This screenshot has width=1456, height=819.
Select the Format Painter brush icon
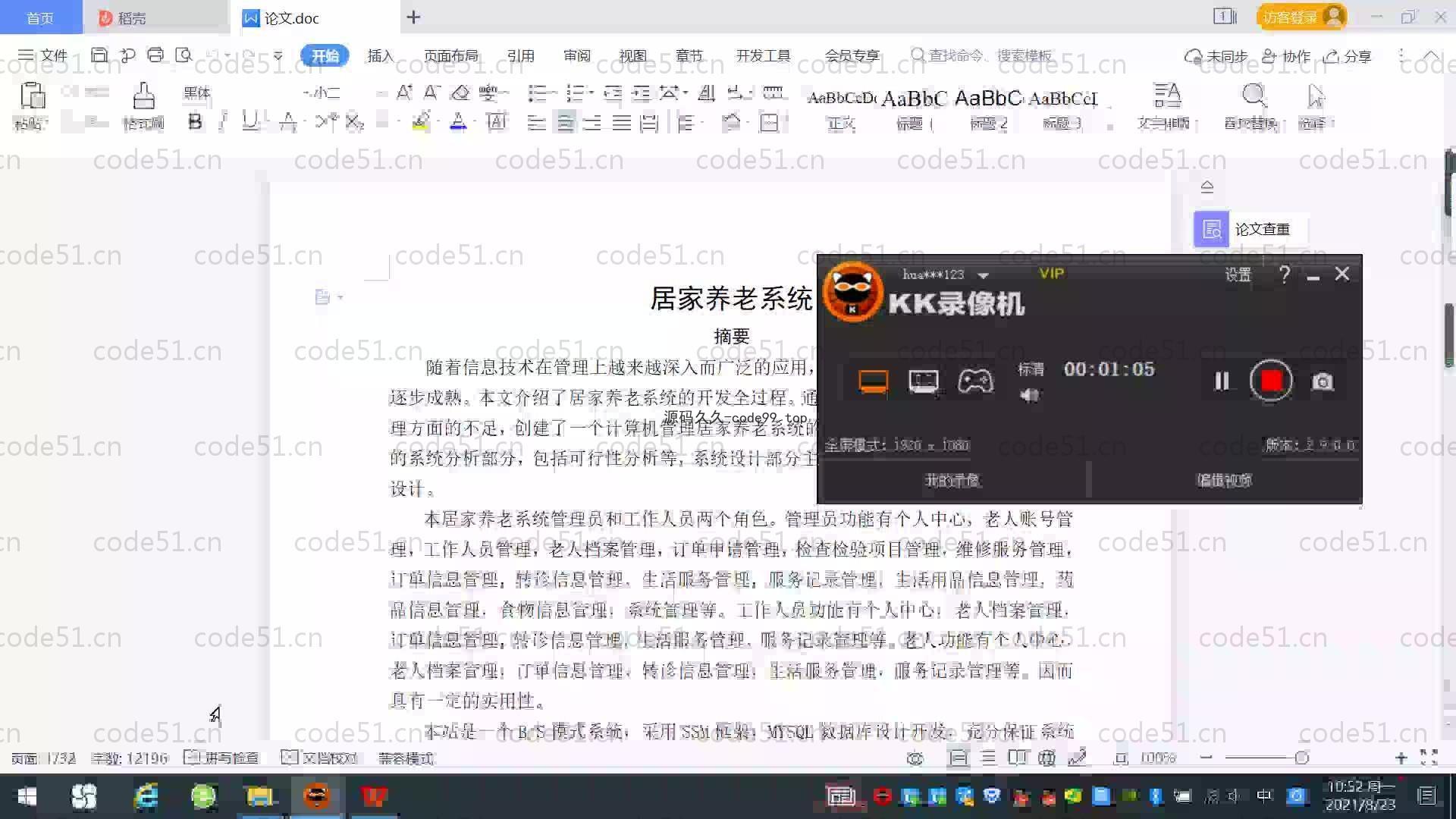pos(143,96)
